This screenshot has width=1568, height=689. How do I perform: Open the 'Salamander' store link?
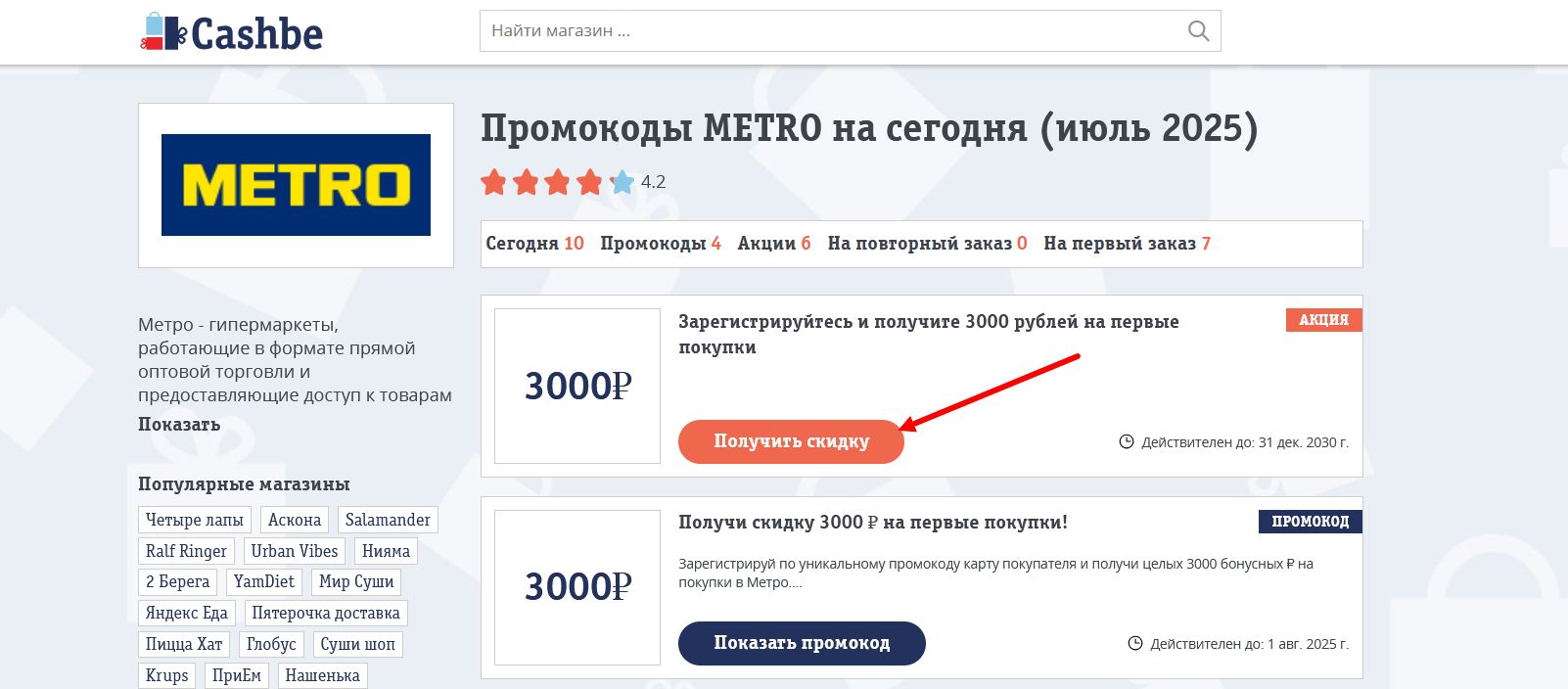(388, 520)
